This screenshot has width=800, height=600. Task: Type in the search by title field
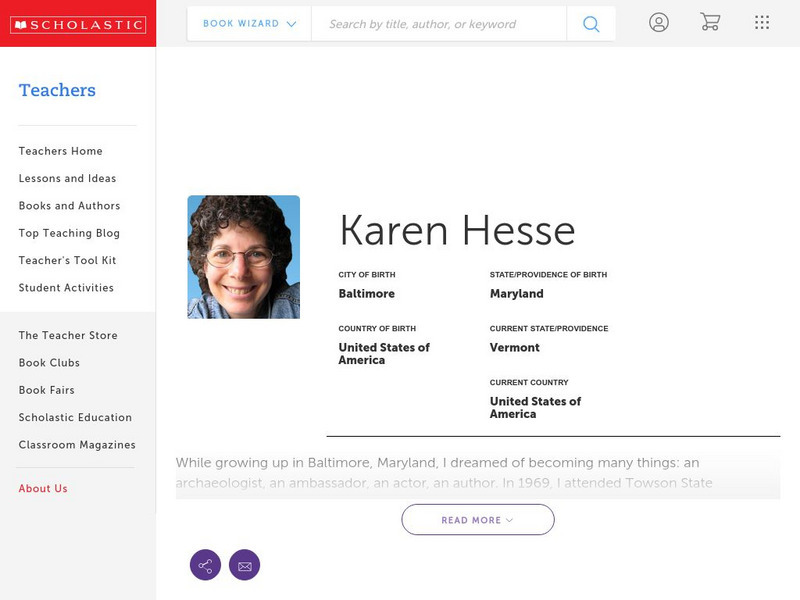[438, 24]
